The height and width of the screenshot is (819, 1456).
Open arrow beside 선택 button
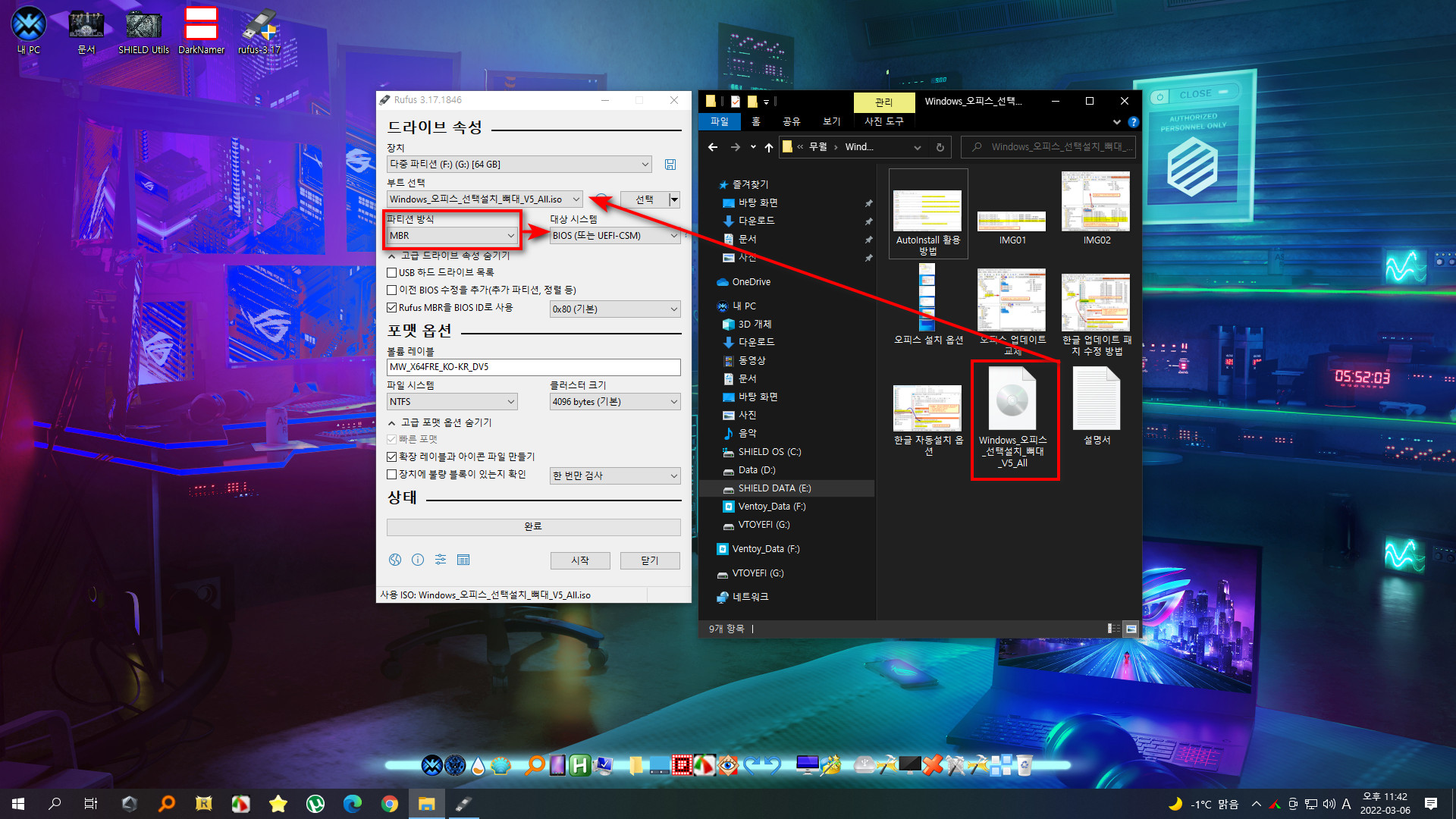pos(674,199)
